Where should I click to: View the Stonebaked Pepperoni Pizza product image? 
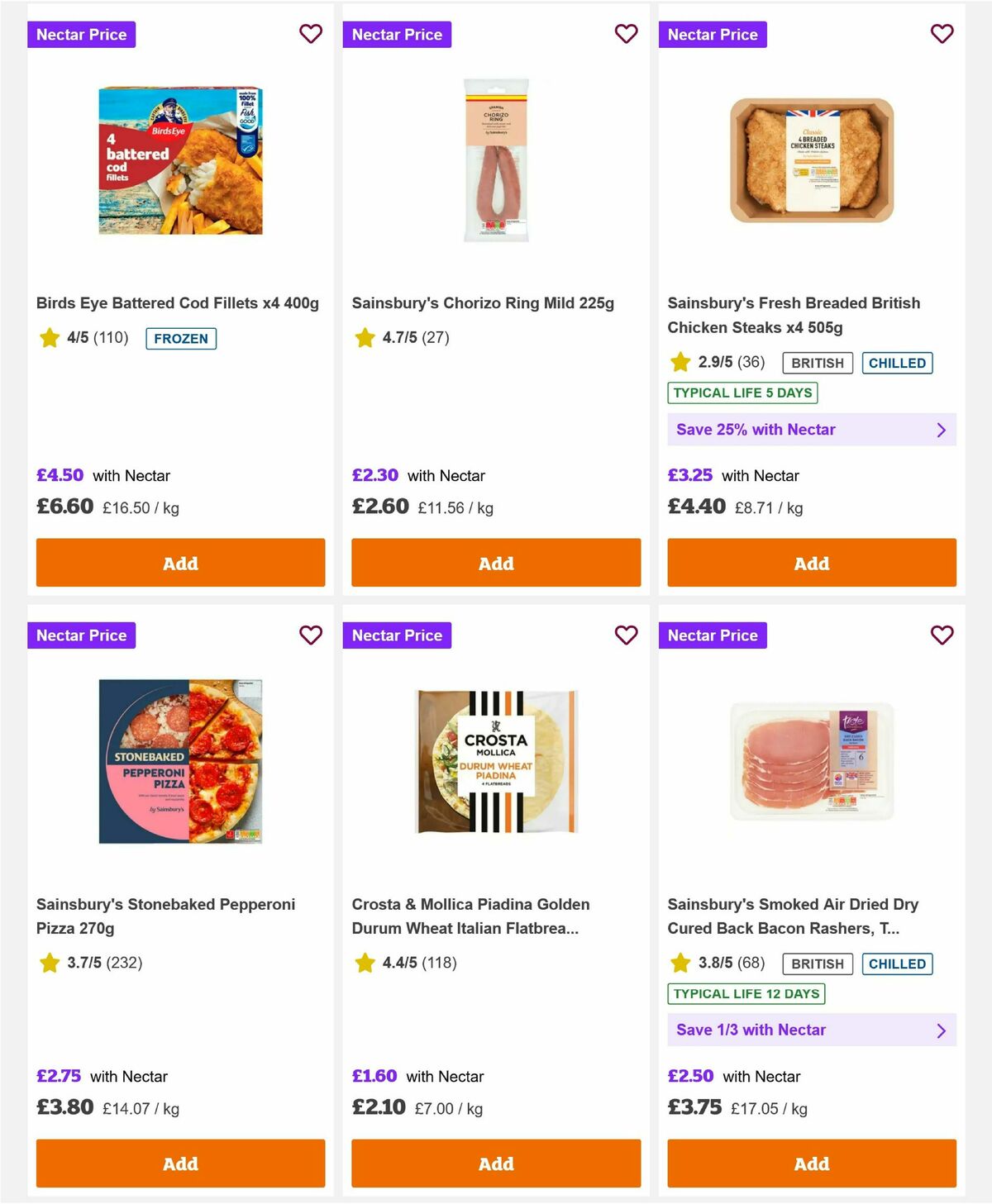point(180,759)
